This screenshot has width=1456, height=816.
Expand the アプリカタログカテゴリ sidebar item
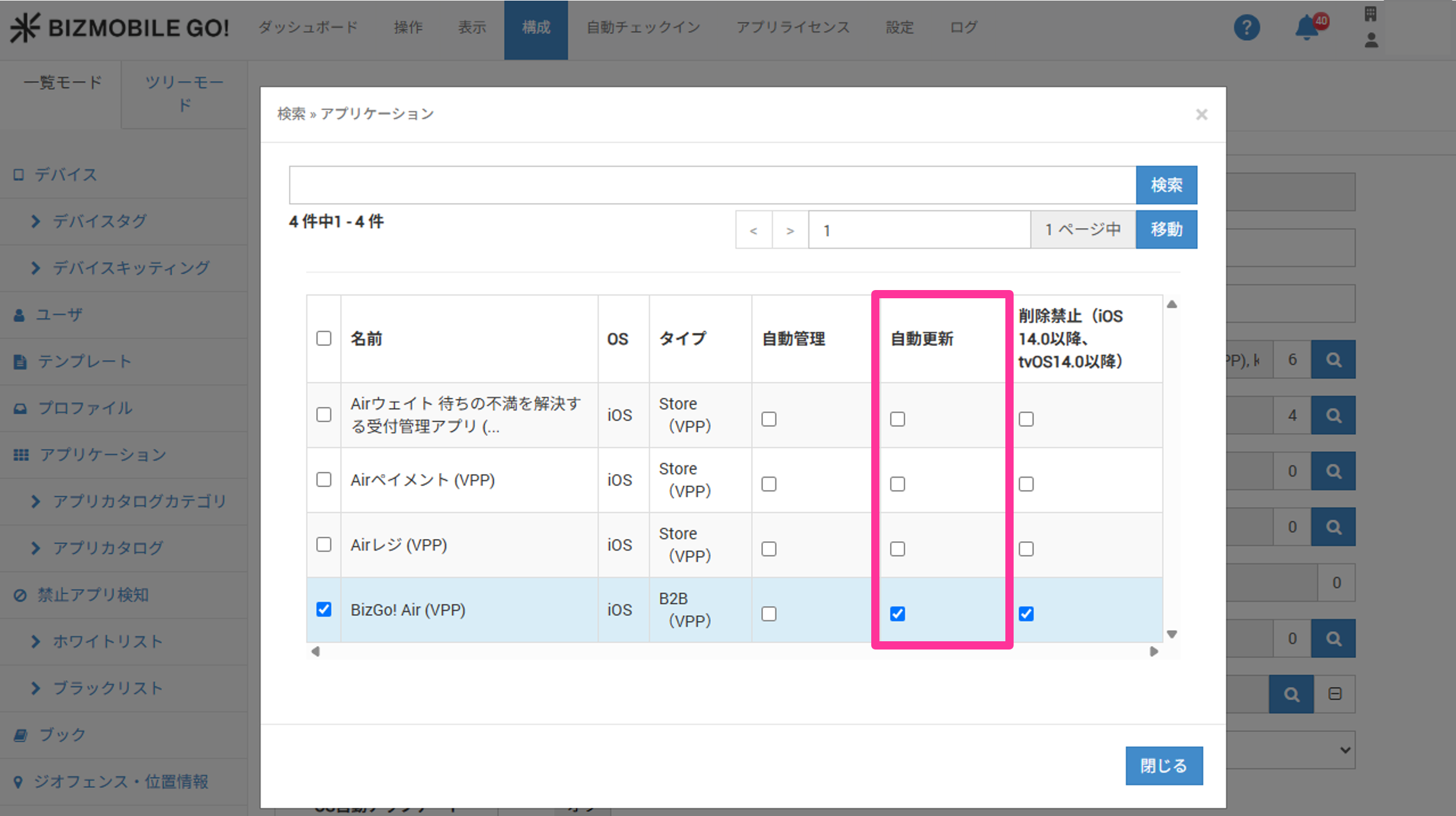point(139,501)
